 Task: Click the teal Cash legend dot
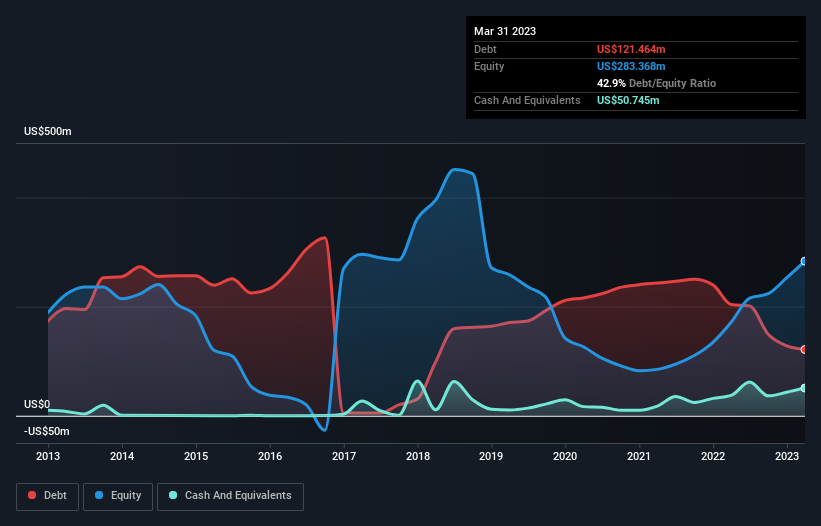(x=173, y=495)
